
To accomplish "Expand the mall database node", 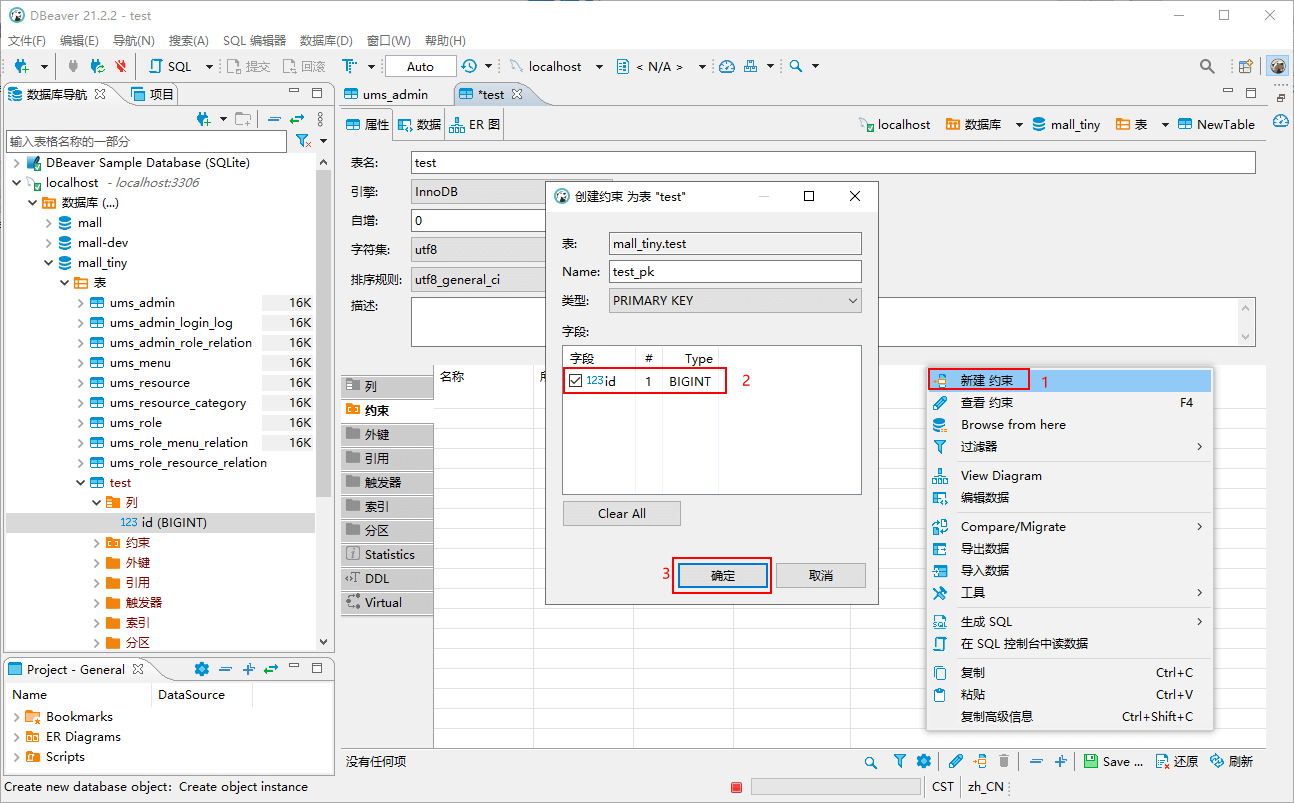I will click(48, 223).
